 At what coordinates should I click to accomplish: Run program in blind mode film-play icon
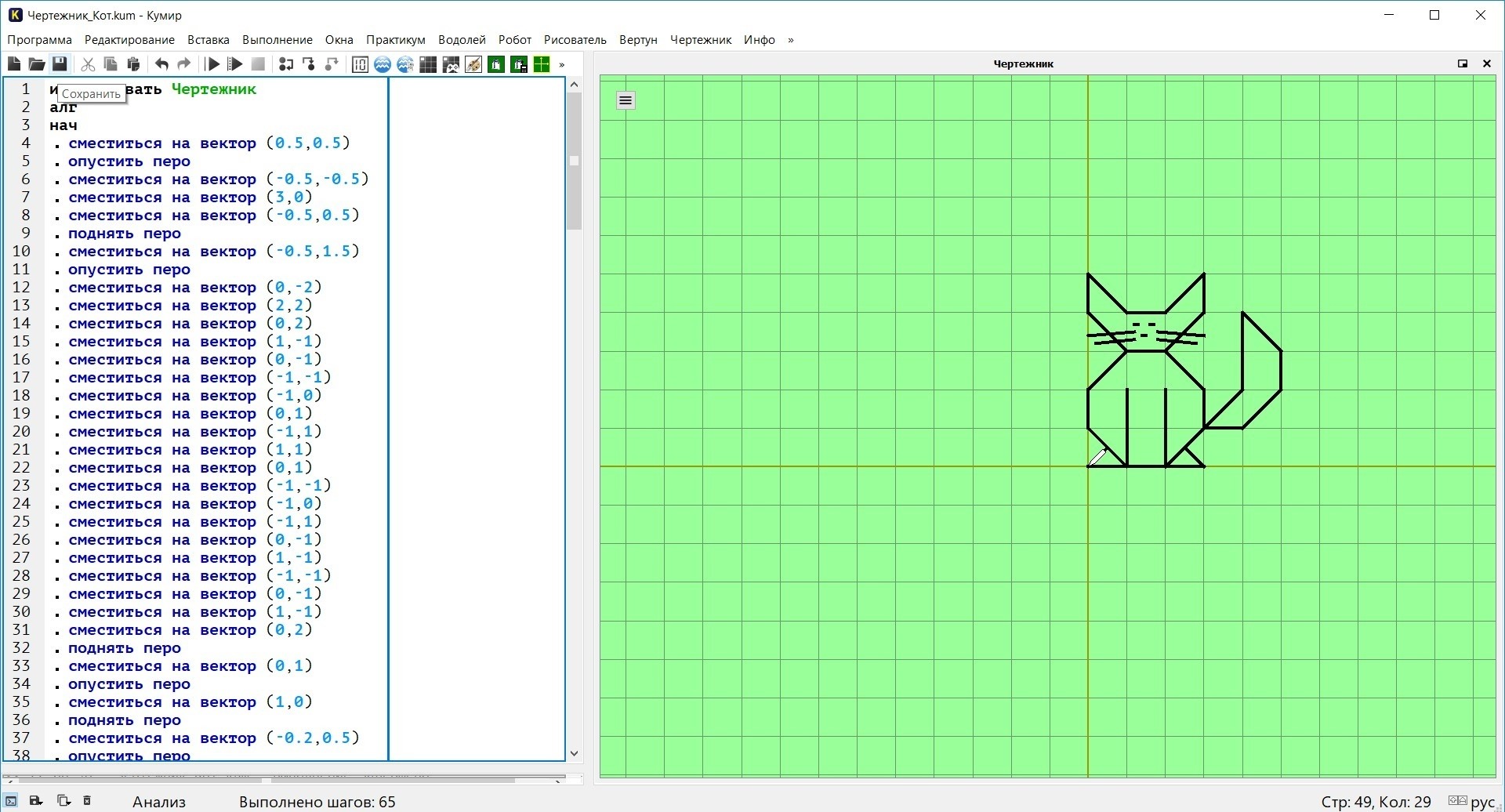[235, 64]
